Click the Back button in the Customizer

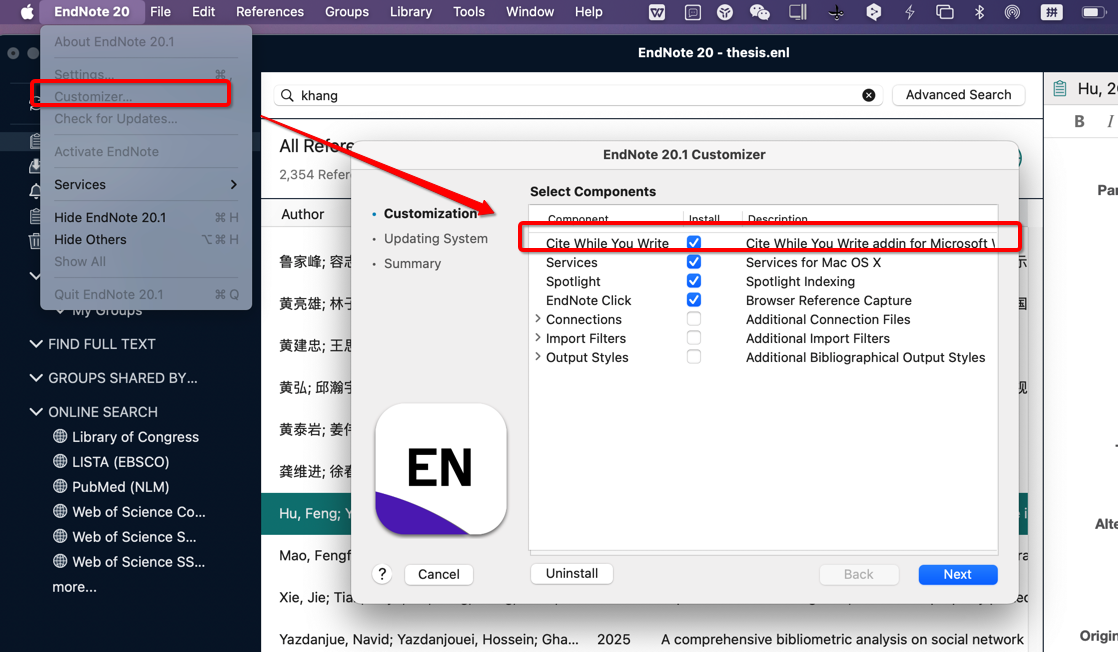tap(858, 574)
